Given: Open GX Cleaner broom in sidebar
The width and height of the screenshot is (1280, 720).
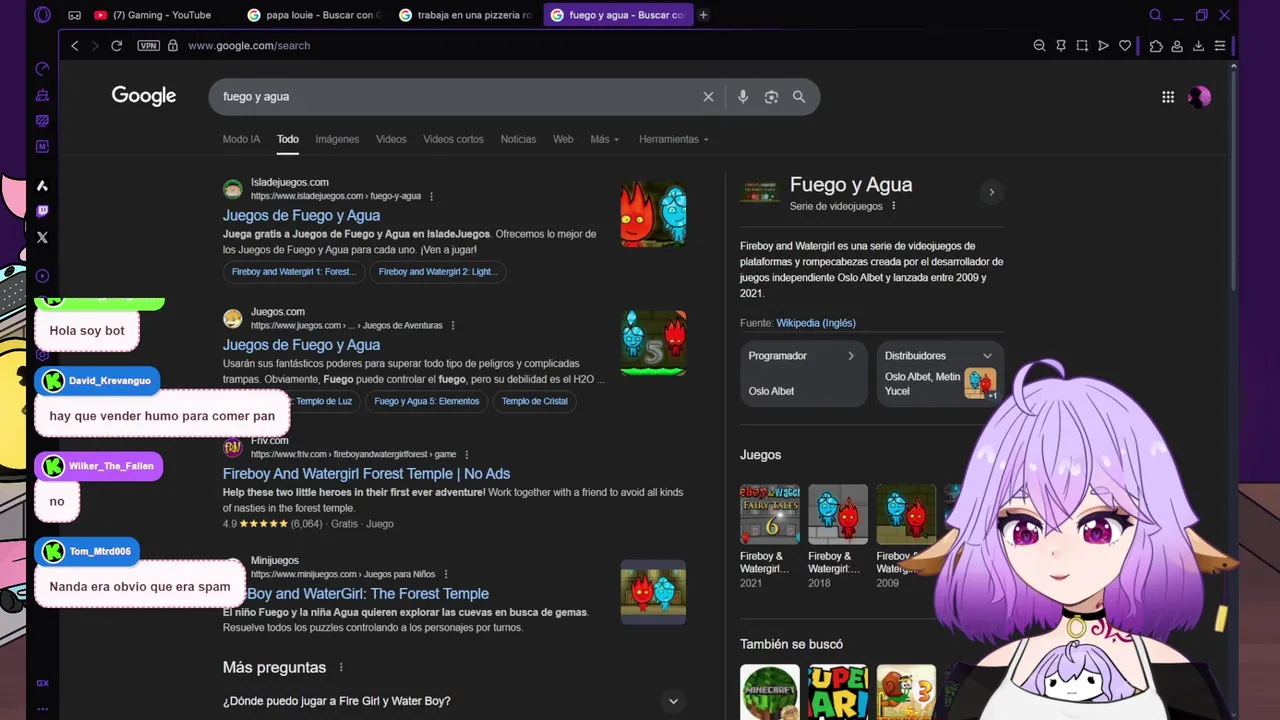Looking at the screenshot, I should pyautogui.click(x=42, y=95).
